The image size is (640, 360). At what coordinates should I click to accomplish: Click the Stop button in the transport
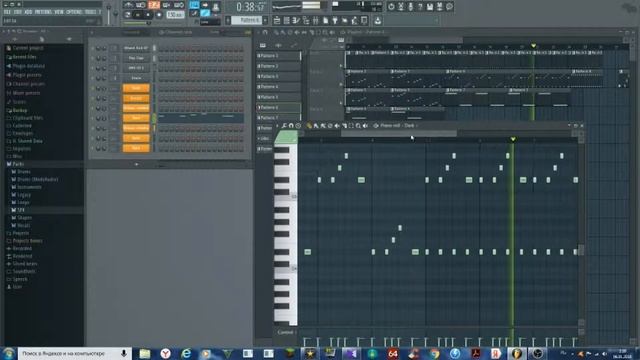tap(148, 15)
